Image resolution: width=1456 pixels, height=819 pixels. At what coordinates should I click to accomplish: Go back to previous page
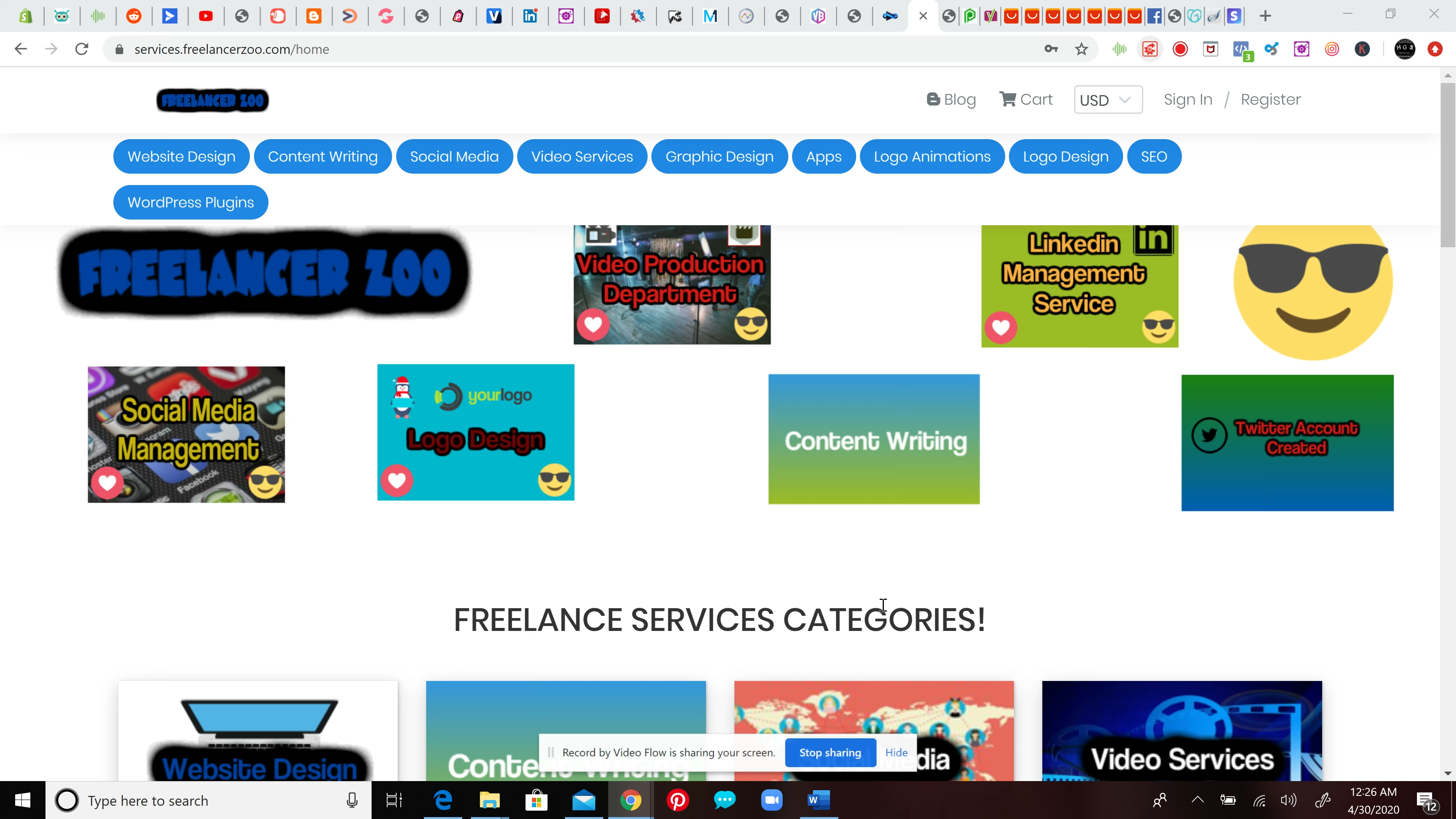point(21,49)
